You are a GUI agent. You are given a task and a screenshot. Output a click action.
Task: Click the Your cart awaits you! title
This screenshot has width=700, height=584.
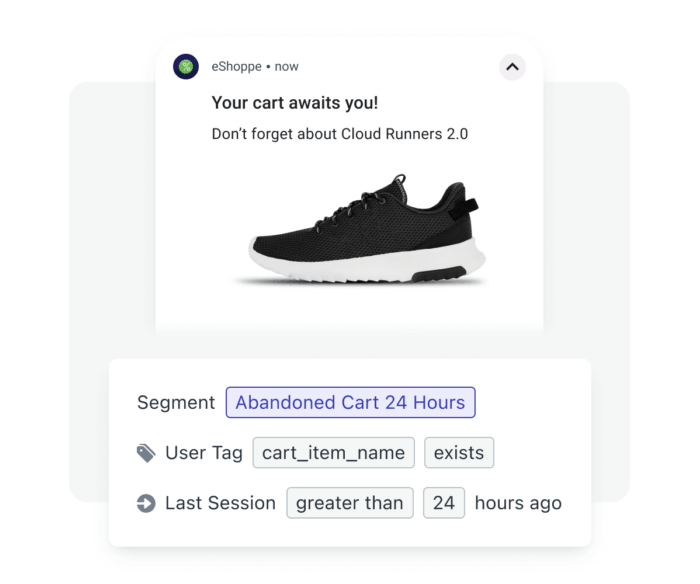[294, 102]
